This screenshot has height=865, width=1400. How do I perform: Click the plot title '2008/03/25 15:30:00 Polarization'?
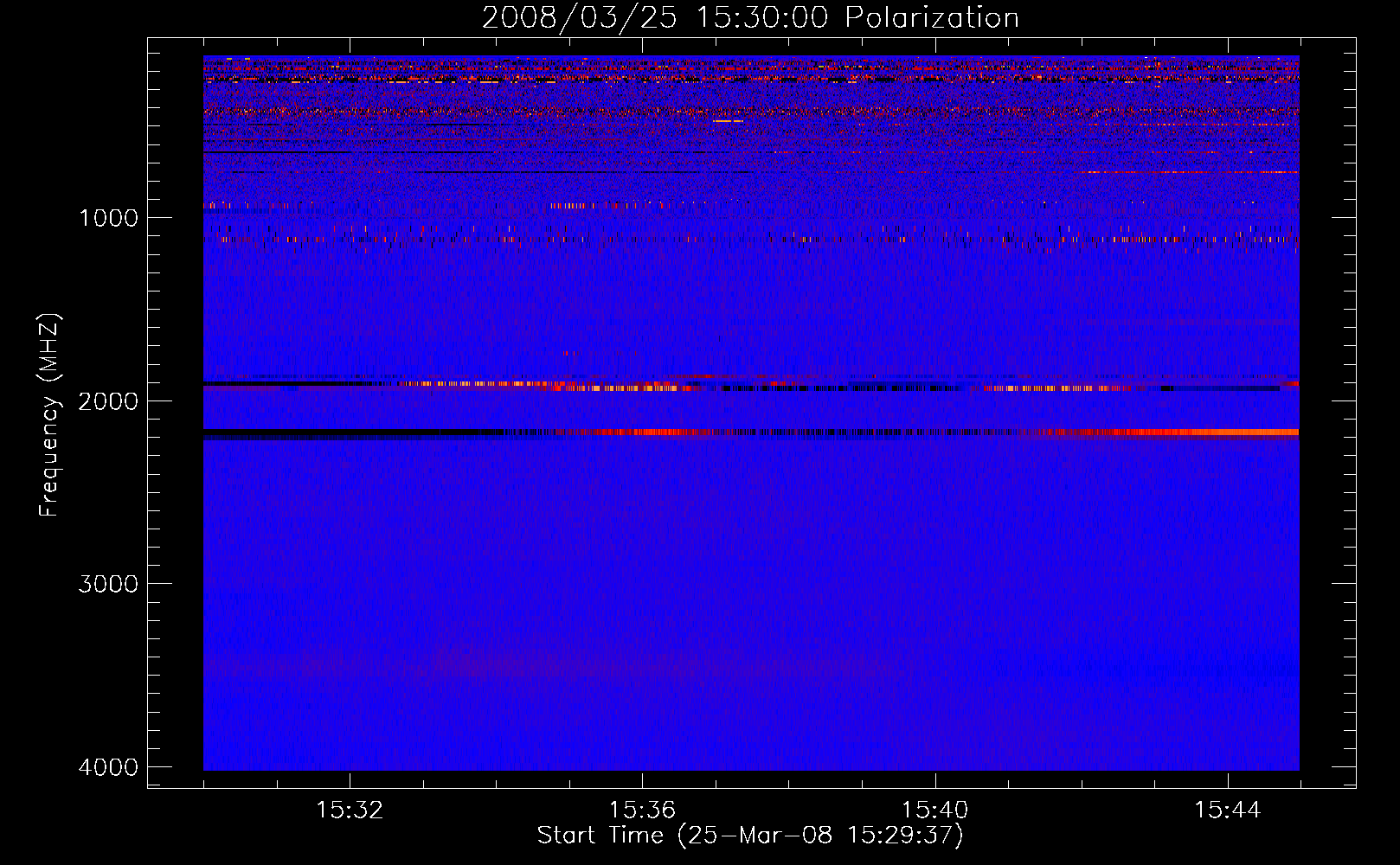click(x=750, y=17)
